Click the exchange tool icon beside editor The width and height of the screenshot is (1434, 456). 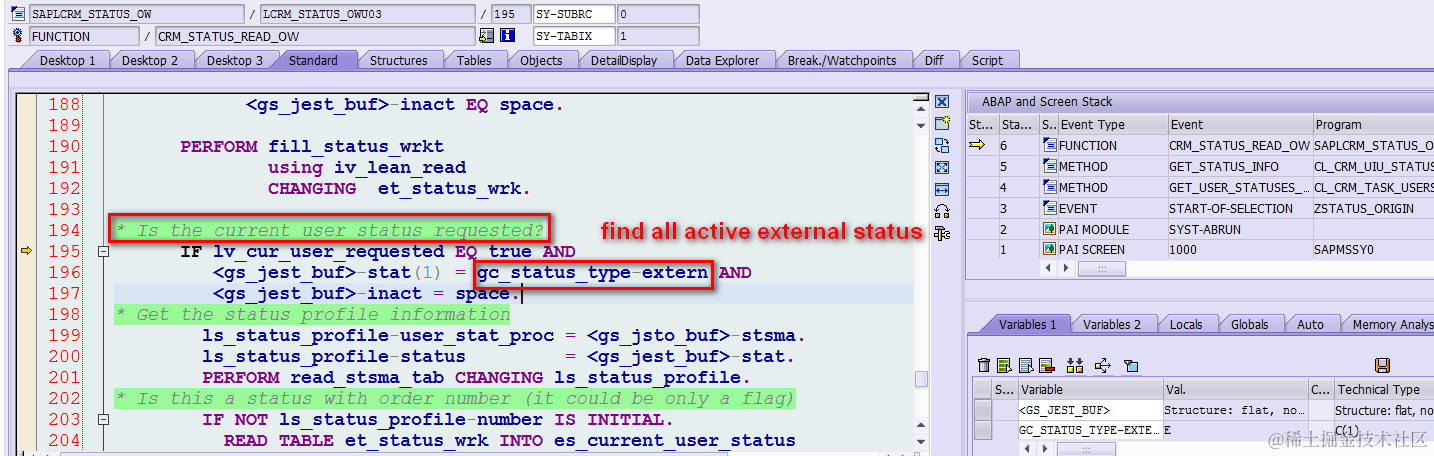coord(941,146)
